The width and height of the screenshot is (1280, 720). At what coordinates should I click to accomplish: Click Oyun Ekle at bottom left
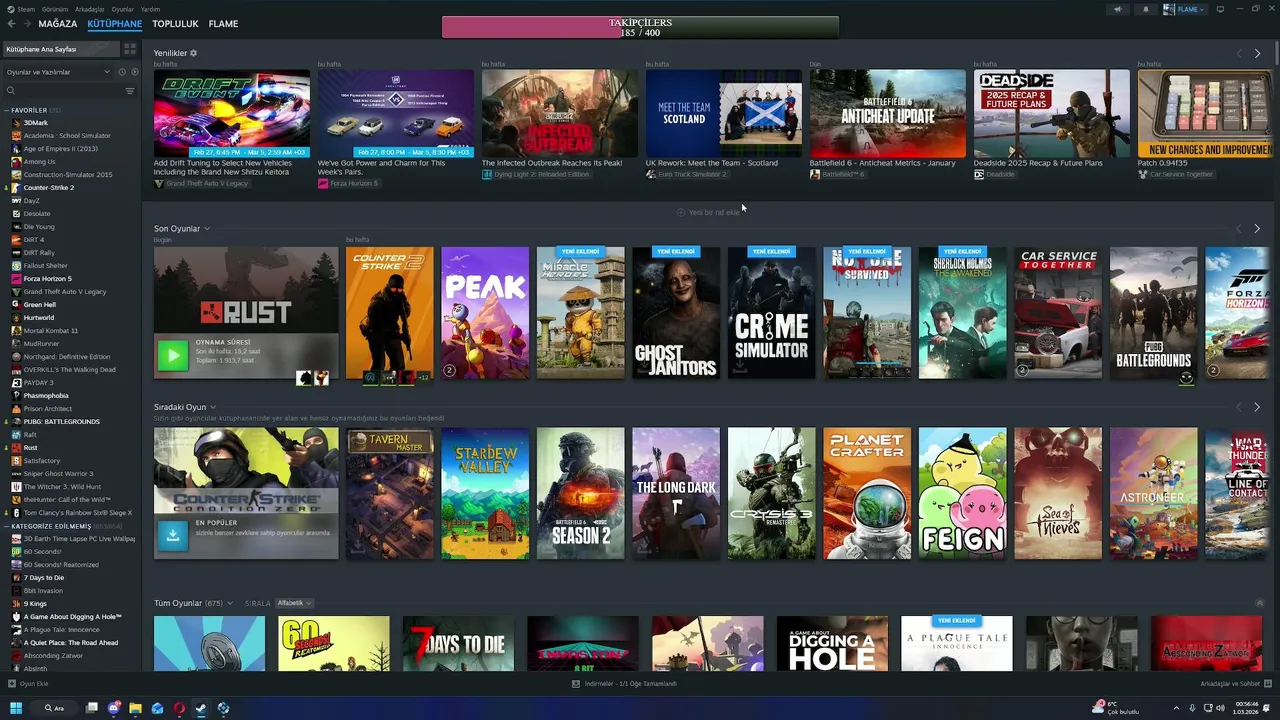click(34, 684)
